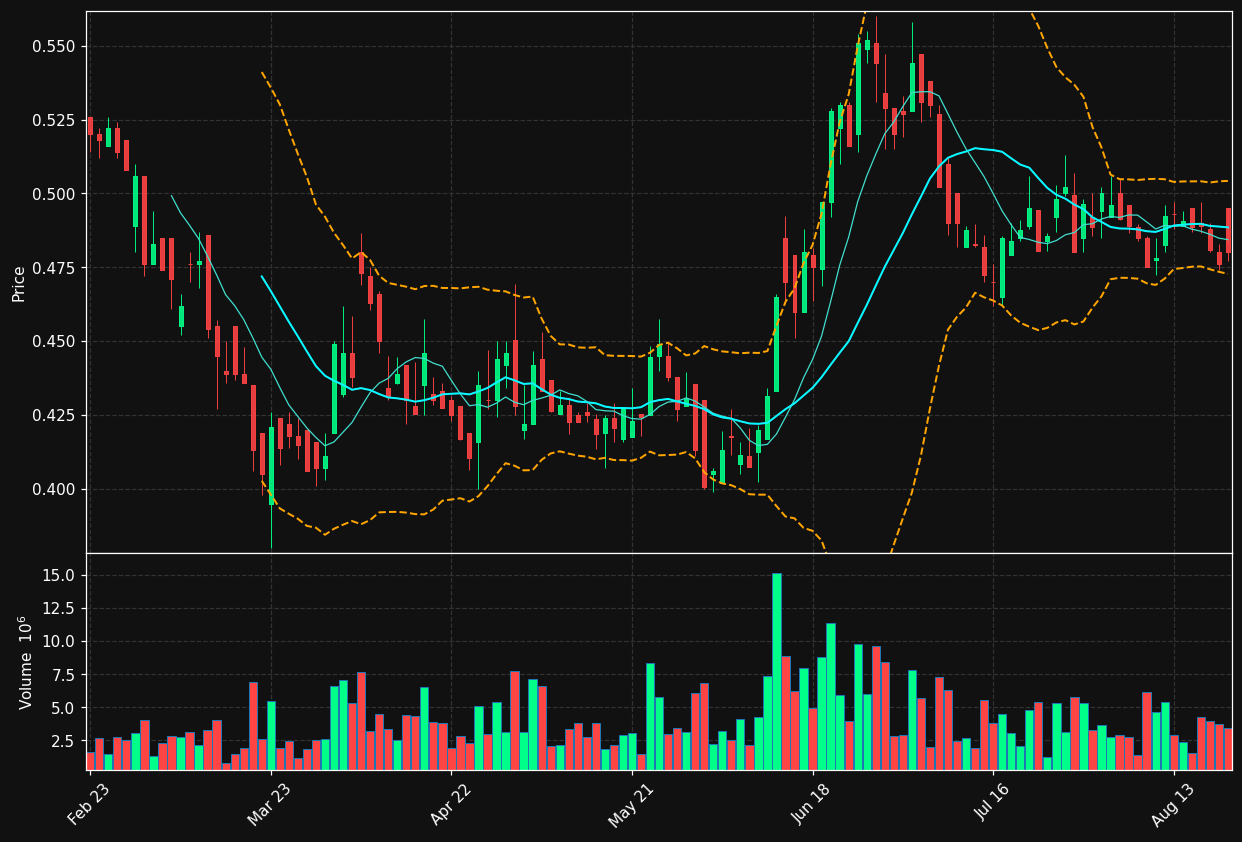
Task: Click the 0.550 price axis value
Action: pyautogui.click(x=54, y=47)
